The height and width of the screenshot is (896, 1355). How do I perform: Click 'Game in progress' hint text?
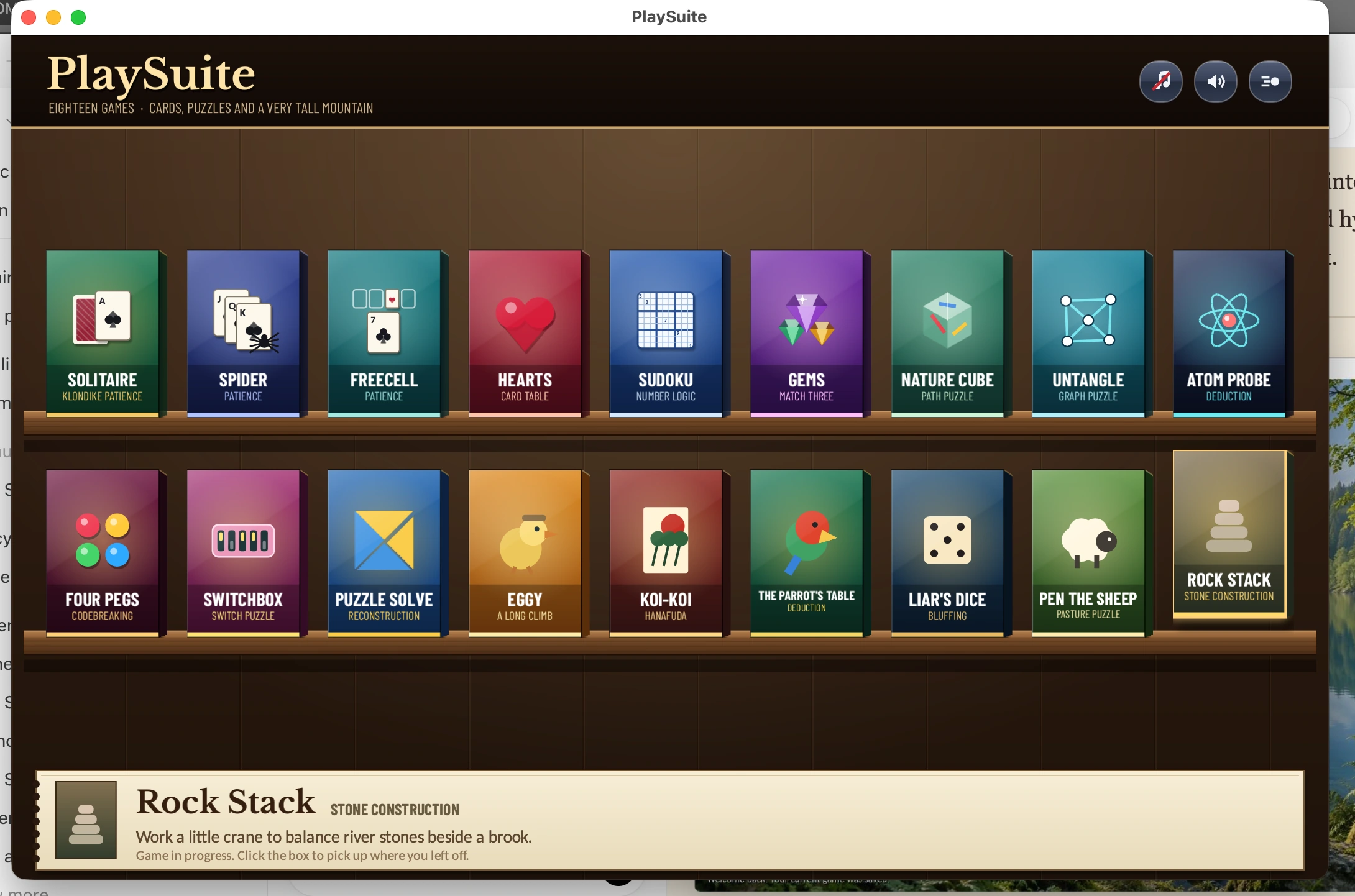tap(302, 856)
